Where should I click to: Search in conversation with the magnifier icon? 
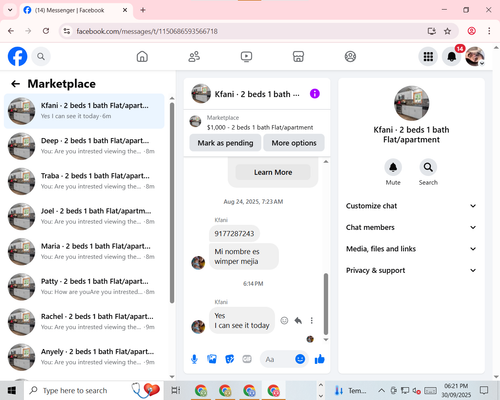click(x=428, y=167)
